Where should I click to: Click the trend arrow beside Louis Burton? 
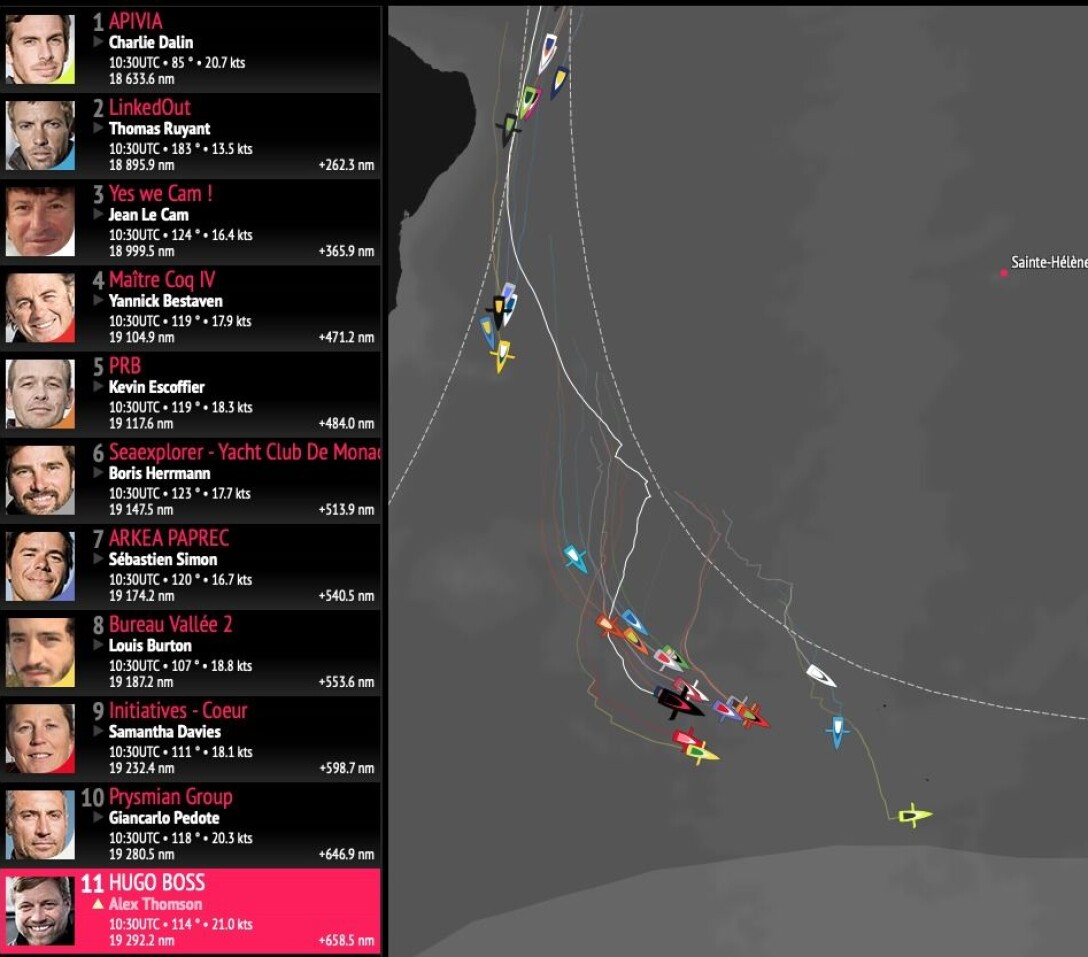pos(99,645)
